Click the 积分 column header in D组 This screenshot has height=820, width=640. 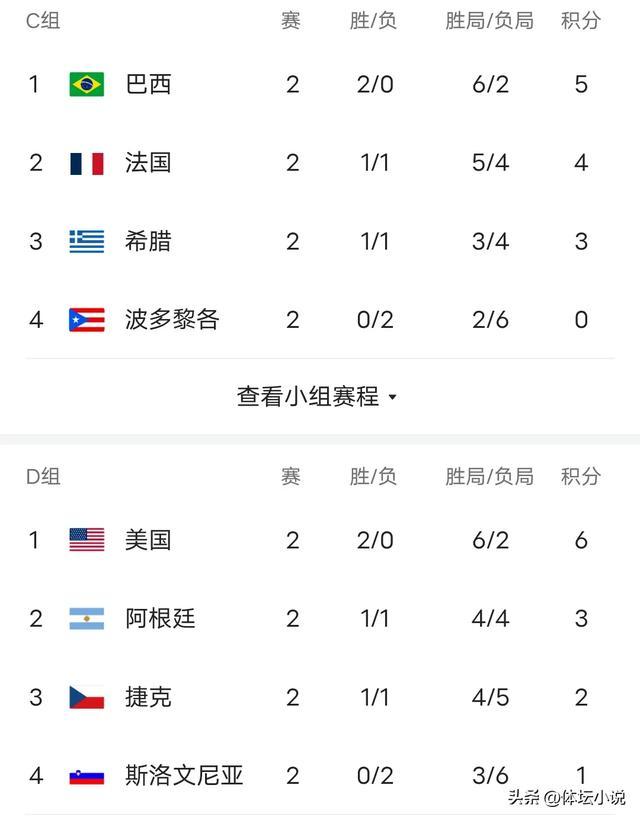(581, 476)
